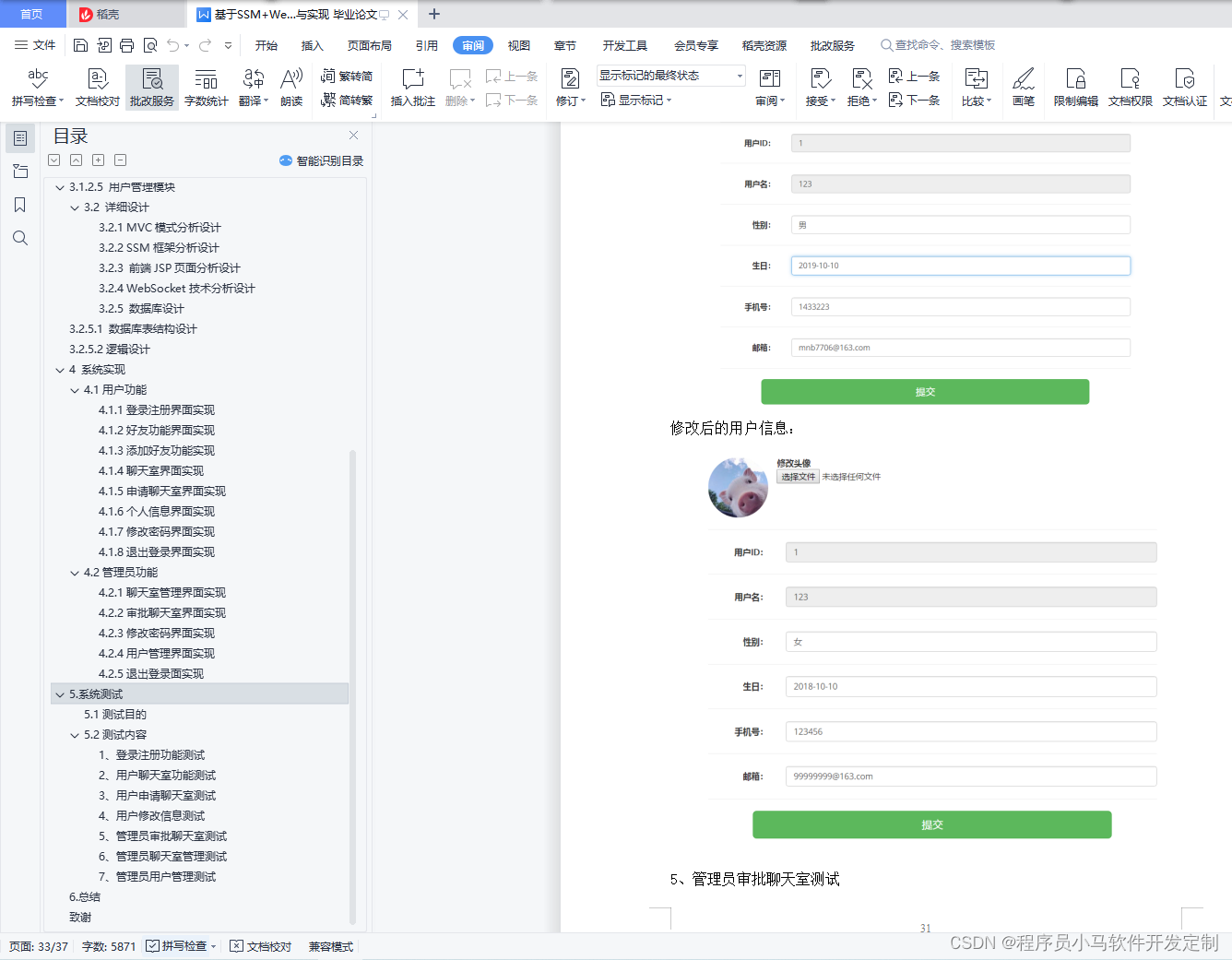This screenshot has width=1232, height=960.
Task: Click the 选择文件 choose file button
Action: [796, 478]
